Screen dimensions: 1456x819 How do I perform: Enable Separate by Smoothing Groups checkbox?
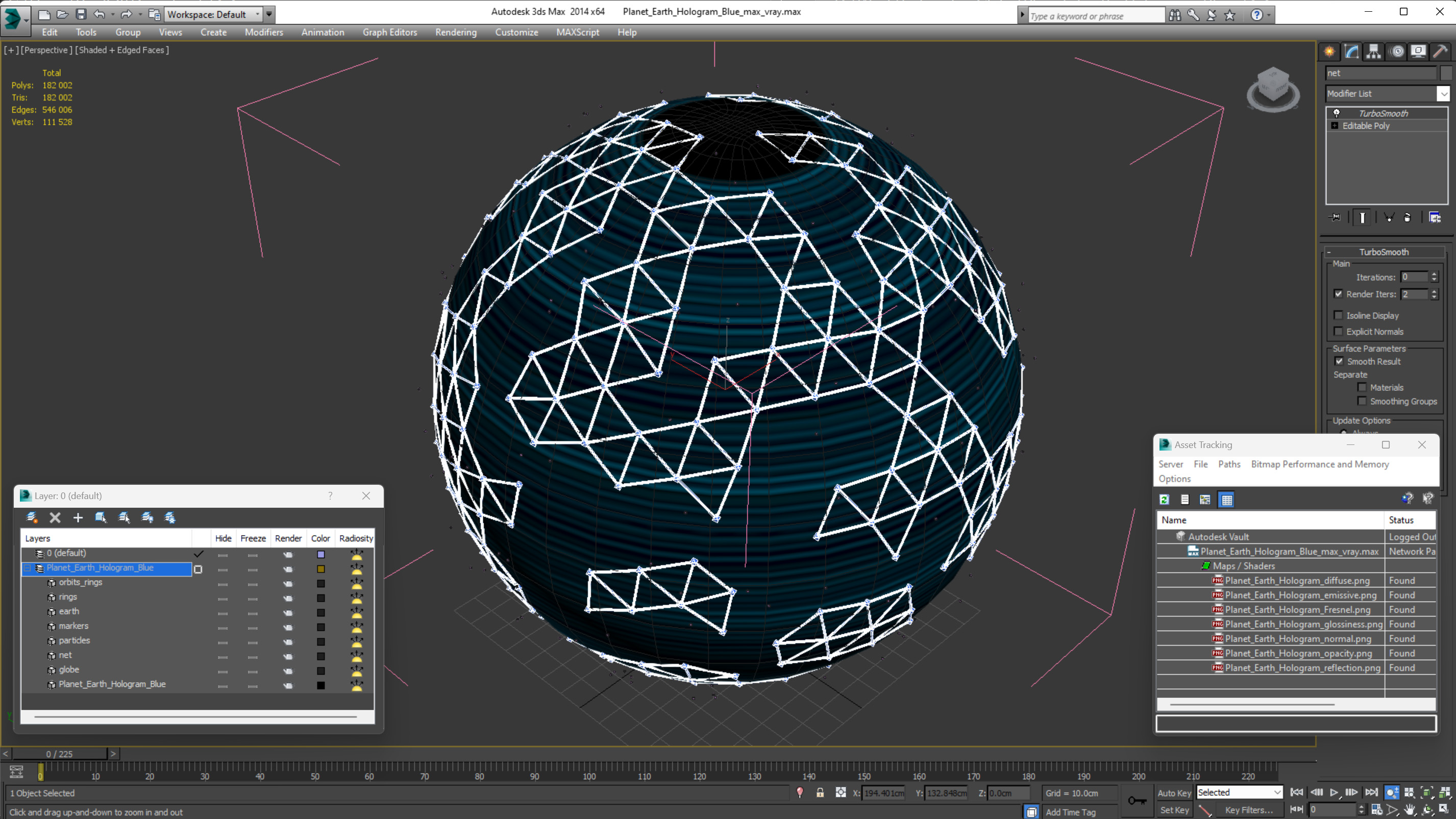click(x=1362, y=401)
